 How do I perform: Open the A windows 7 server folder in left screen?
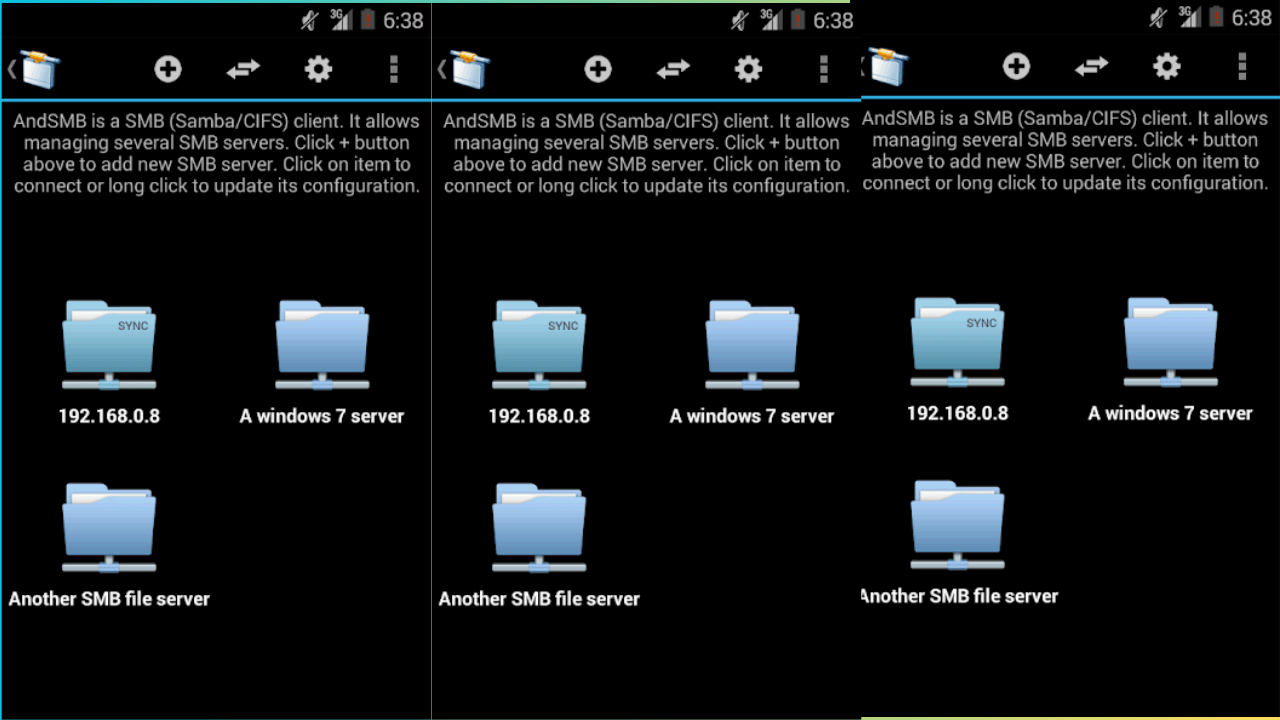coord(322,345)
